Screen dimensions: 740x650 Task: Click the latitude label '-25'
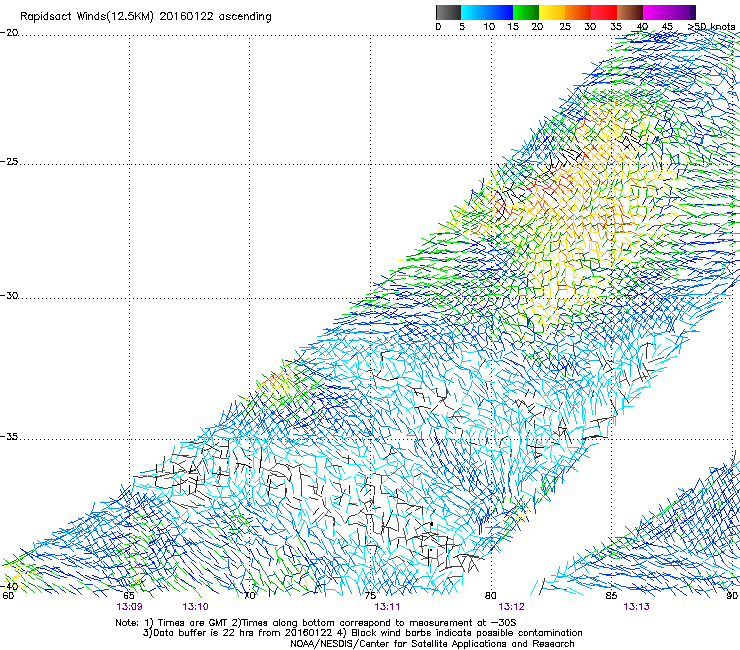[x=9, y=161]
